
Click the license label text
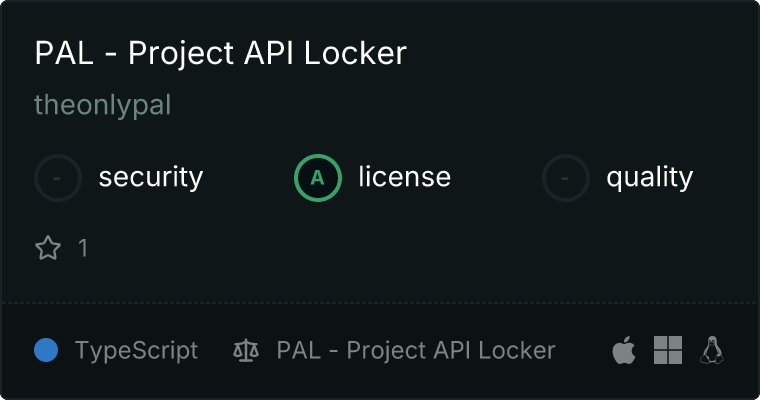click(404, 178)
